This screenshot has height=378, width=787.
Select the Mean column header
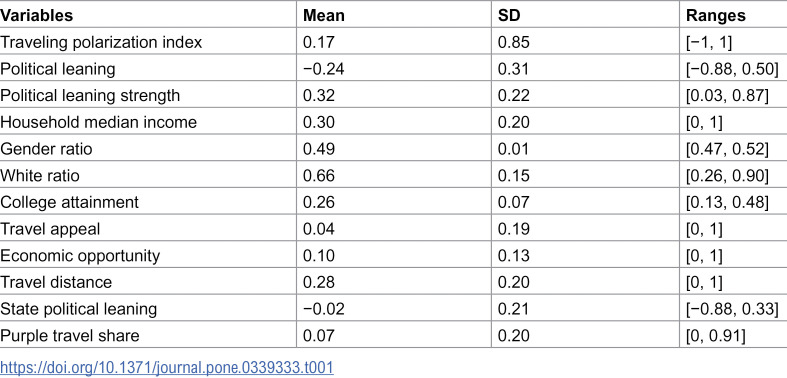click(x=324, y=16)
